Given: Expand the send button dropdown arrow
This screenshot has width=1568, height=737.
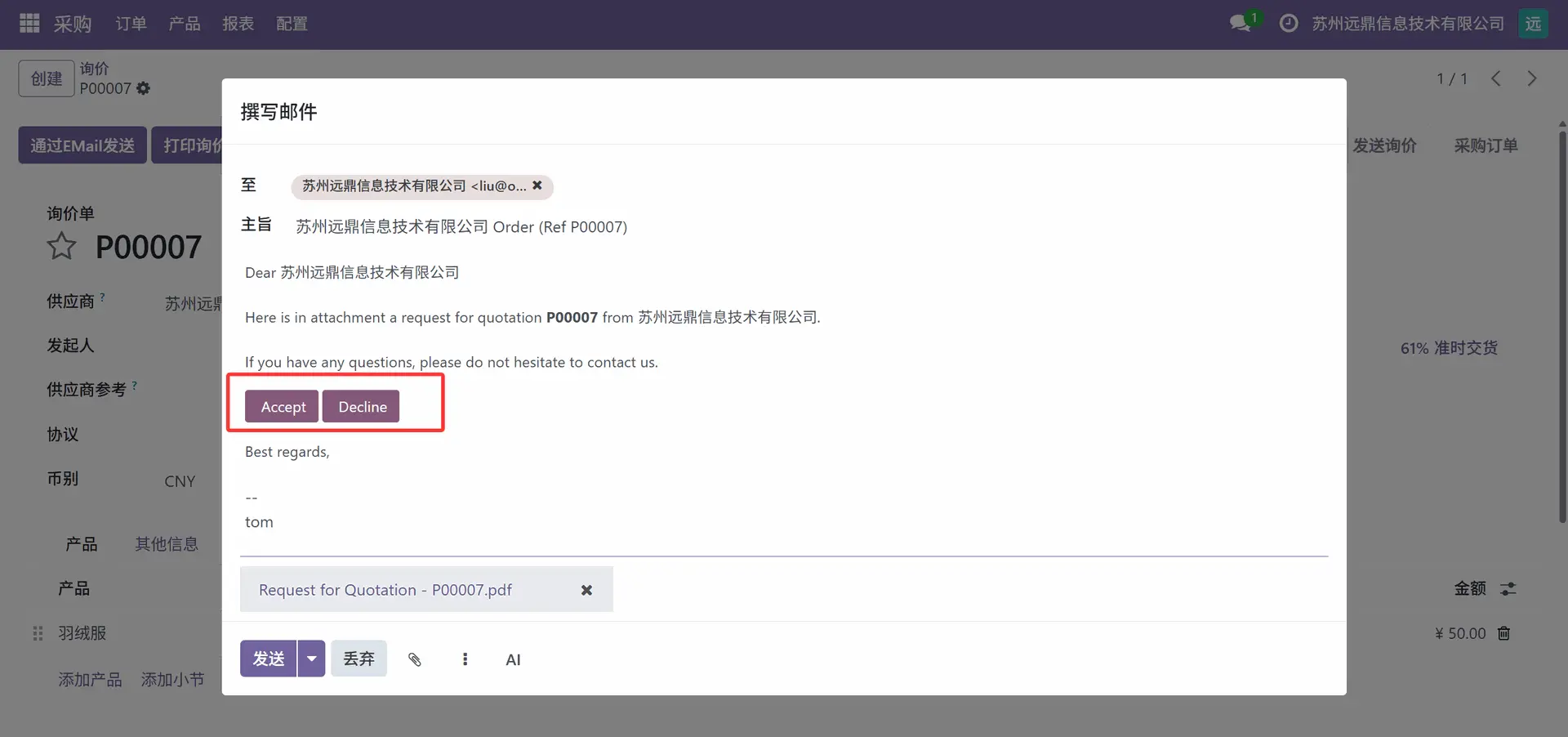Looking at the screenshot, I should pyautogui.click(x=311, y=659).
